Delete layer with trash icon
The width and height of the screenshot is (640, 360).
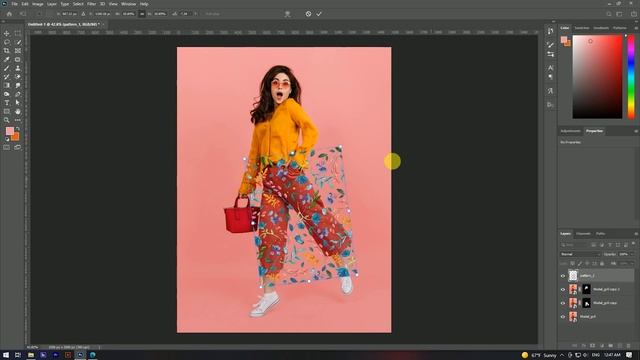[629, 346]
